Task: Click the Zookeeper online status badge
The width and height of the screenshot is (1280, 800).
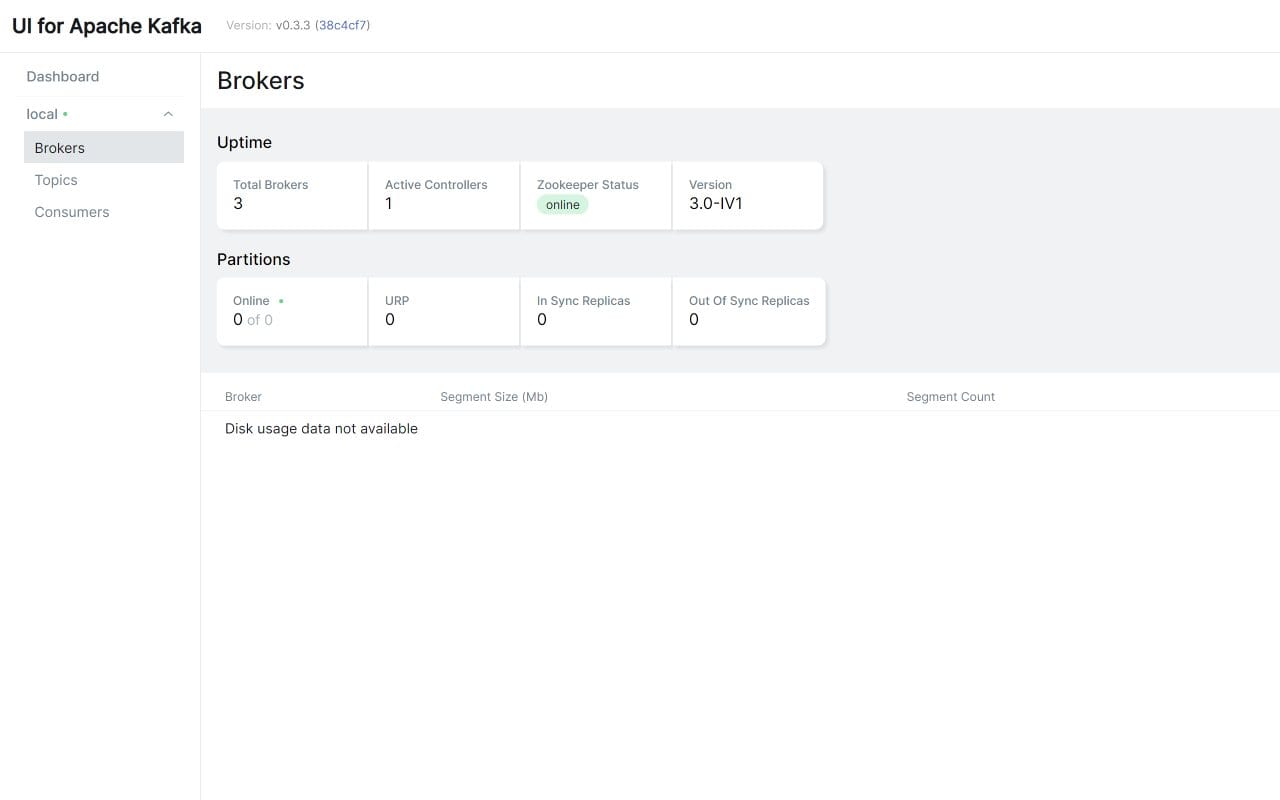Action: pos(562,204)
